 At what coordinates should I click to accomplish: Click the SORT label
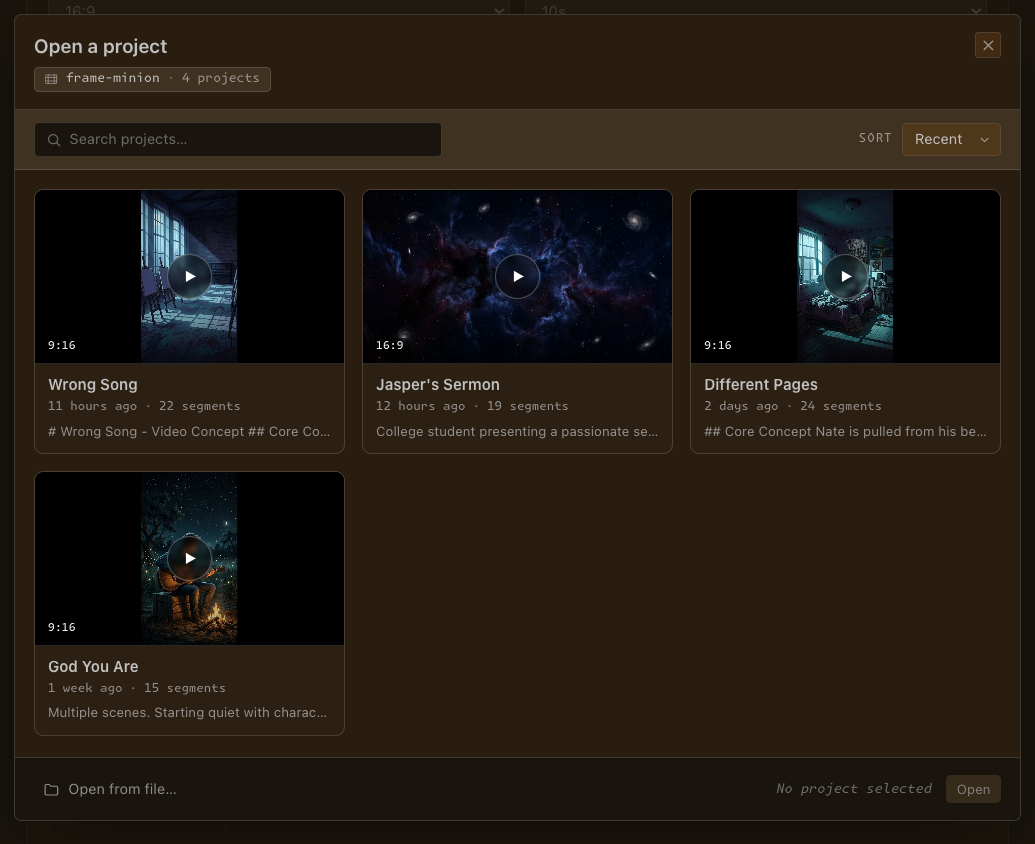(875, 138)
